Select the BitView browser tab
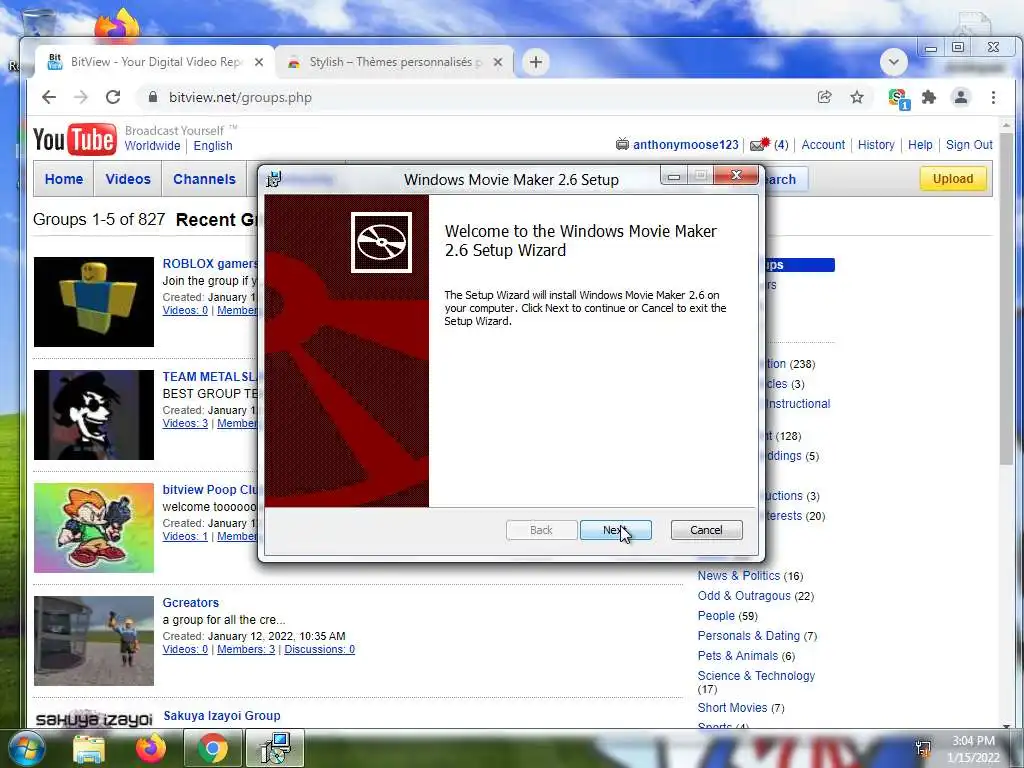 [155, 62]
